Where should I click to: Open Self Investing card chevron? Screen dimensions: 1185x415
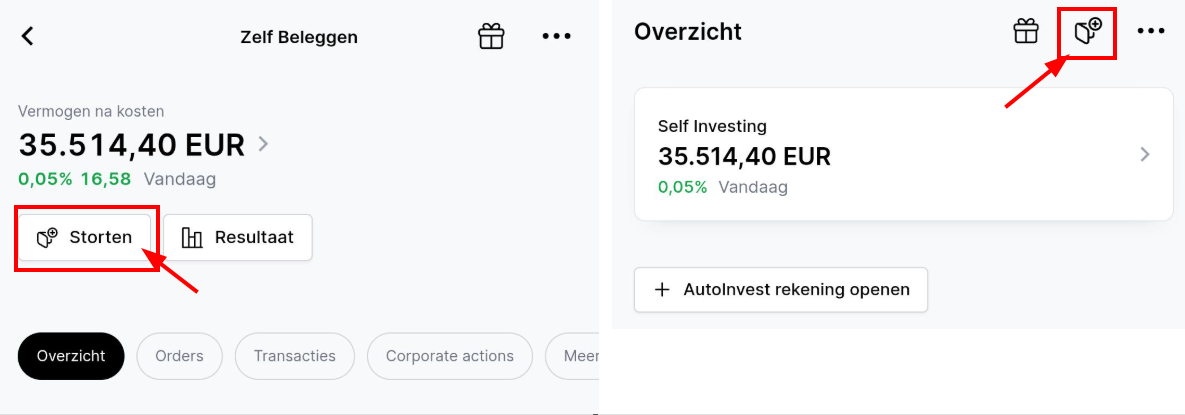1145,154
